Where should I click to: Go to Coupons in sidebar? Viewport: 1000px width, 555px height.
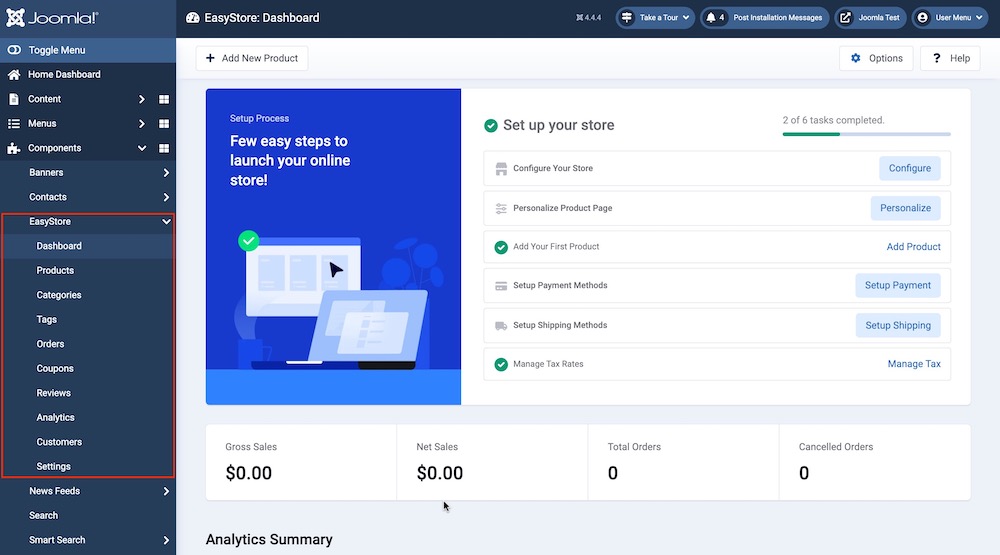[x=55, y=369]
